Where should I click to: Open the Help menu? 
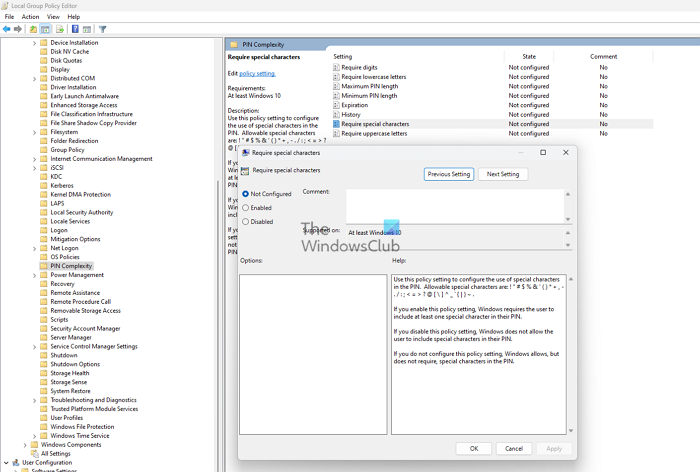point(74,17)
